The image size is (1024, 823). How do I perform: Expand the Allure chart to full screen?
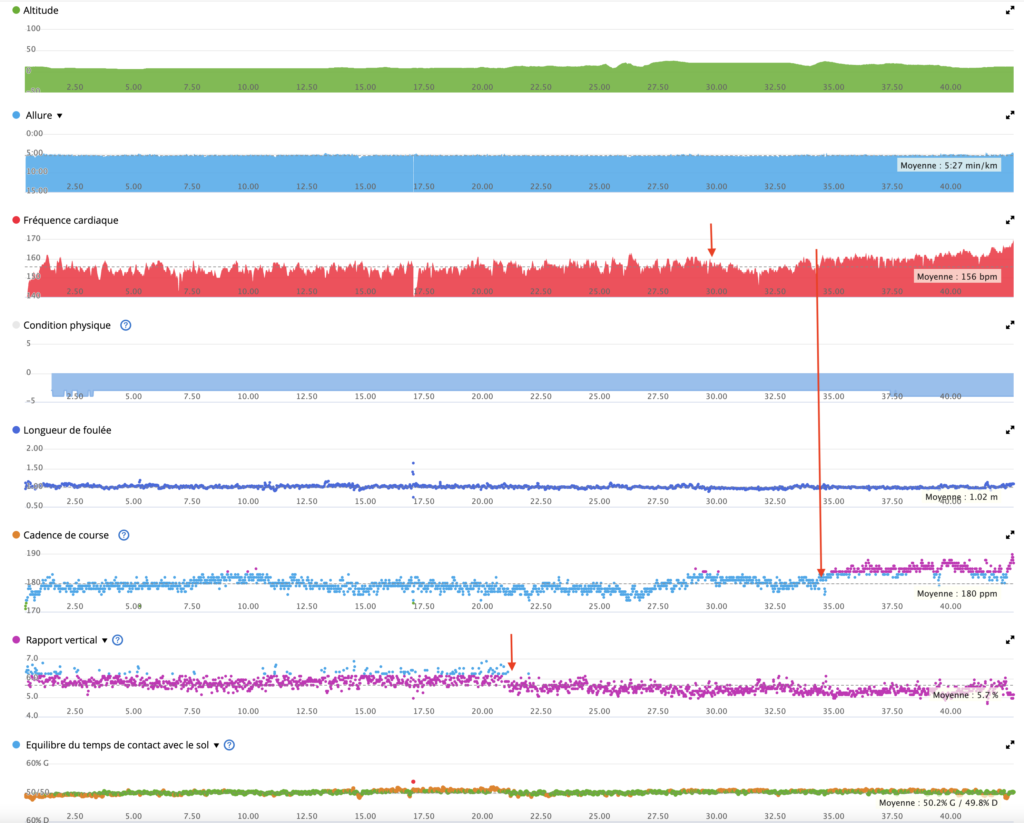tap(1010, 116)
